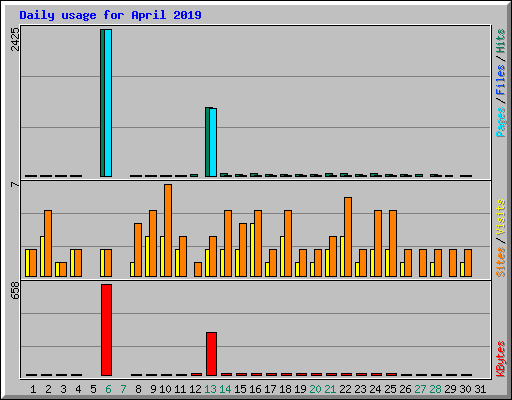Viewport: 512px width, 400px height.
Task: Click the red "KBytes" legend label
Action: click(501, 359)
